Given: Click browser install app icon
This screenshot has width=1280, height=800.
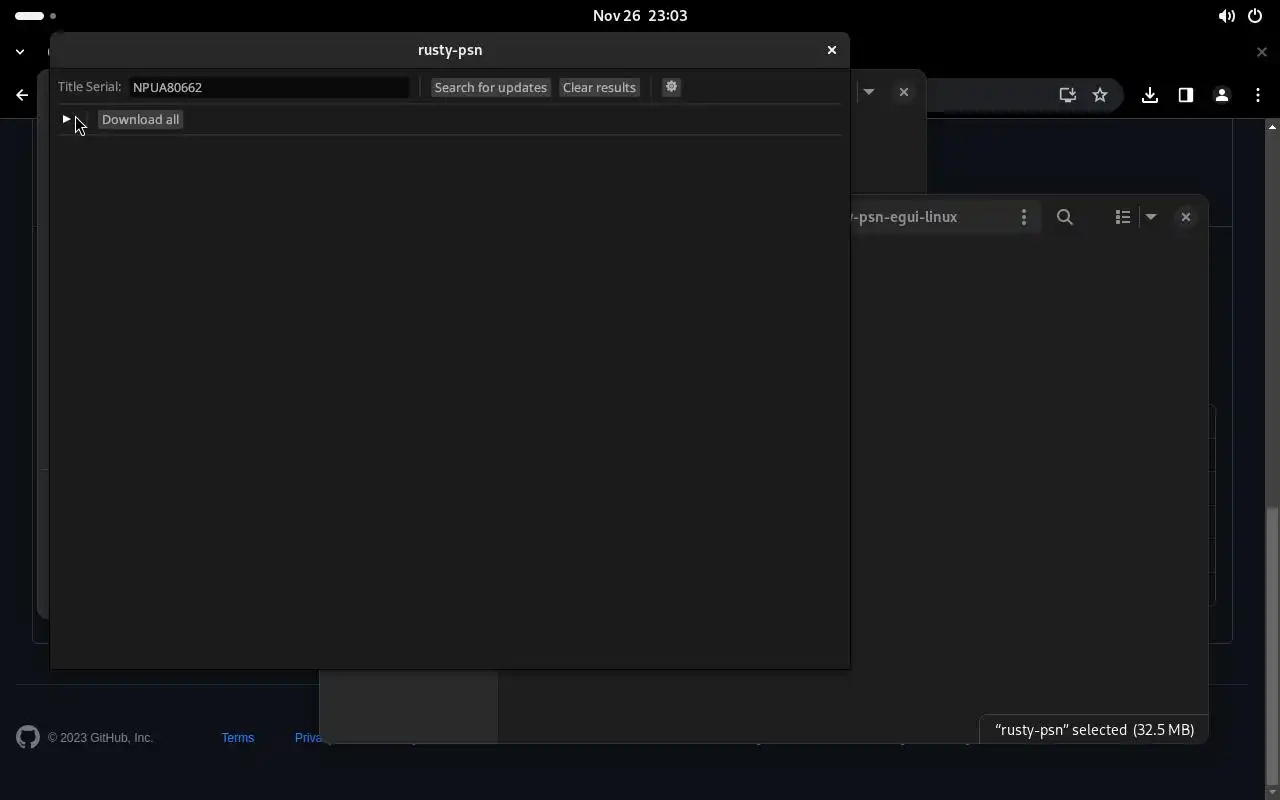Looking at the screenshot, I should (1068, 95).
